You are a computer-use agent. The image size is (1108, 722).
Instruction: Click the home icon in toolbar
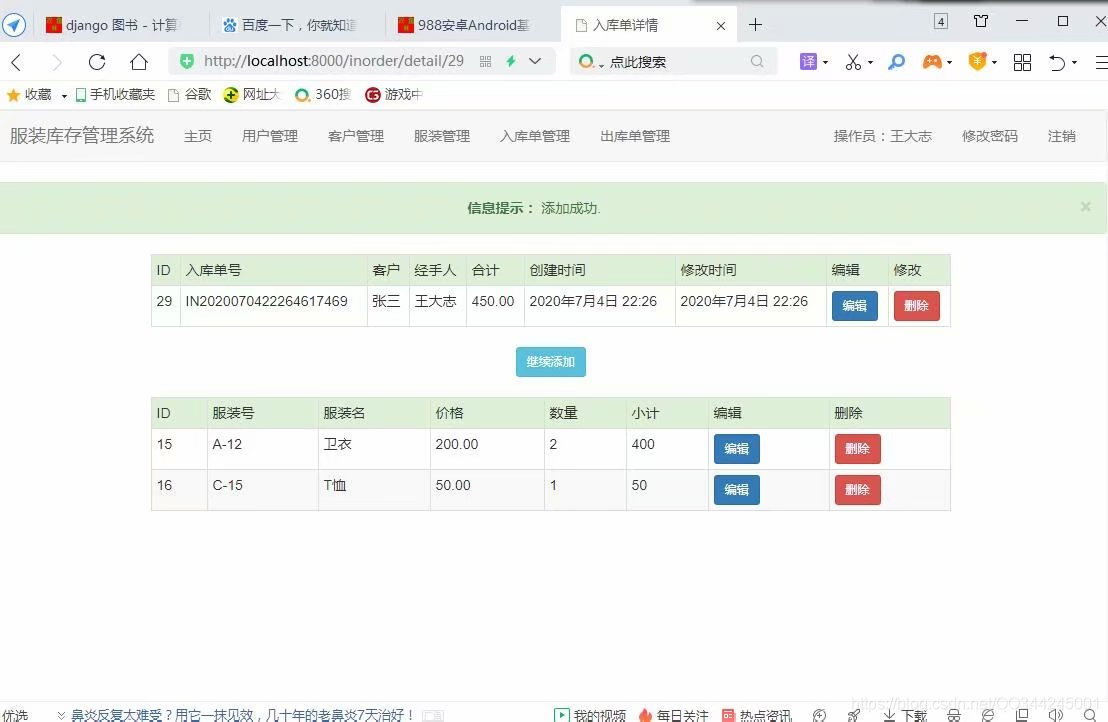(x=139, y=61)
